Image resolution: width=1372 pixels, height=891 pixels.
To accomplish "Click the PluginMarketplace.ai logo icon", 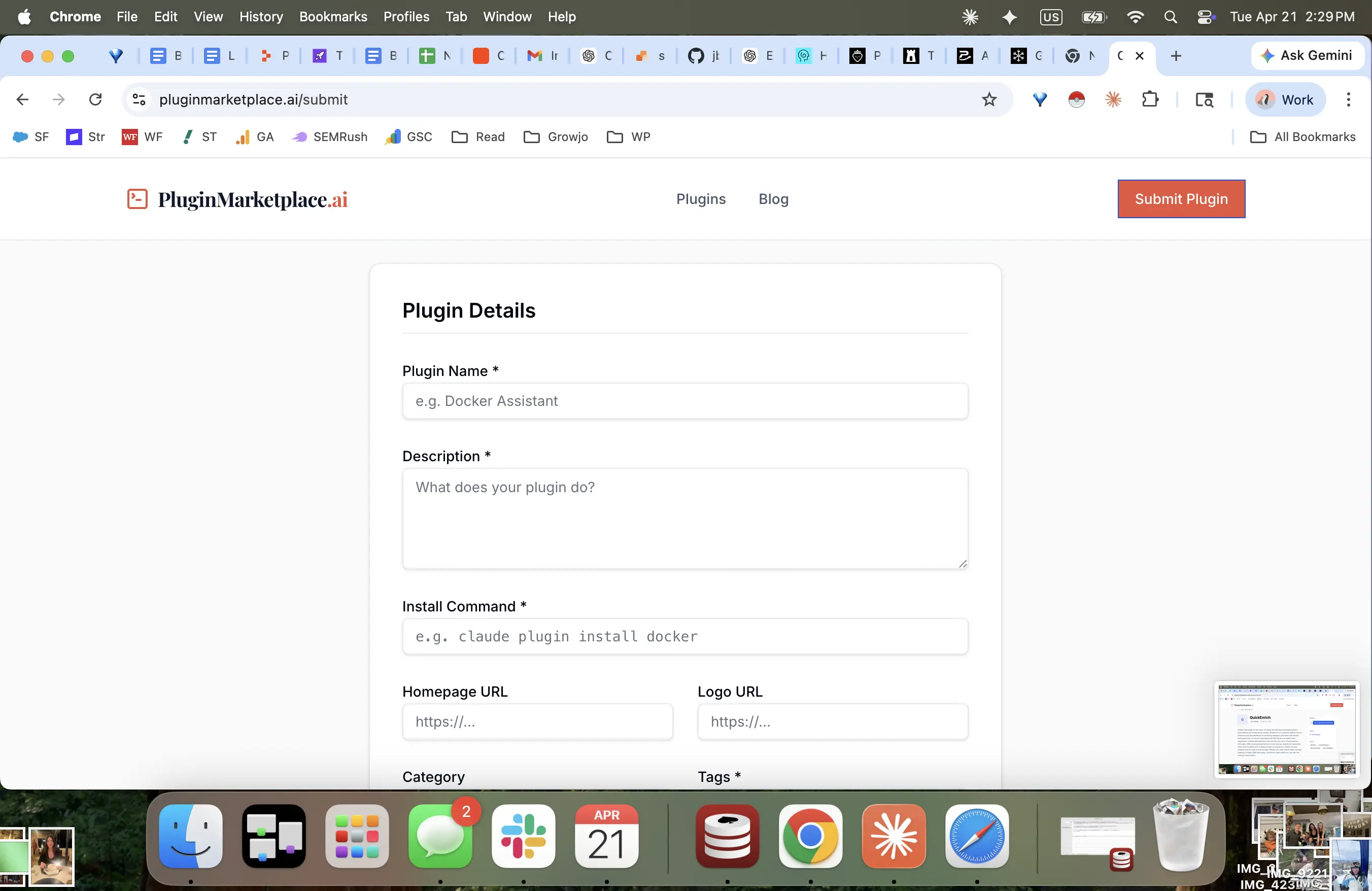I will (x=137, y=199).
